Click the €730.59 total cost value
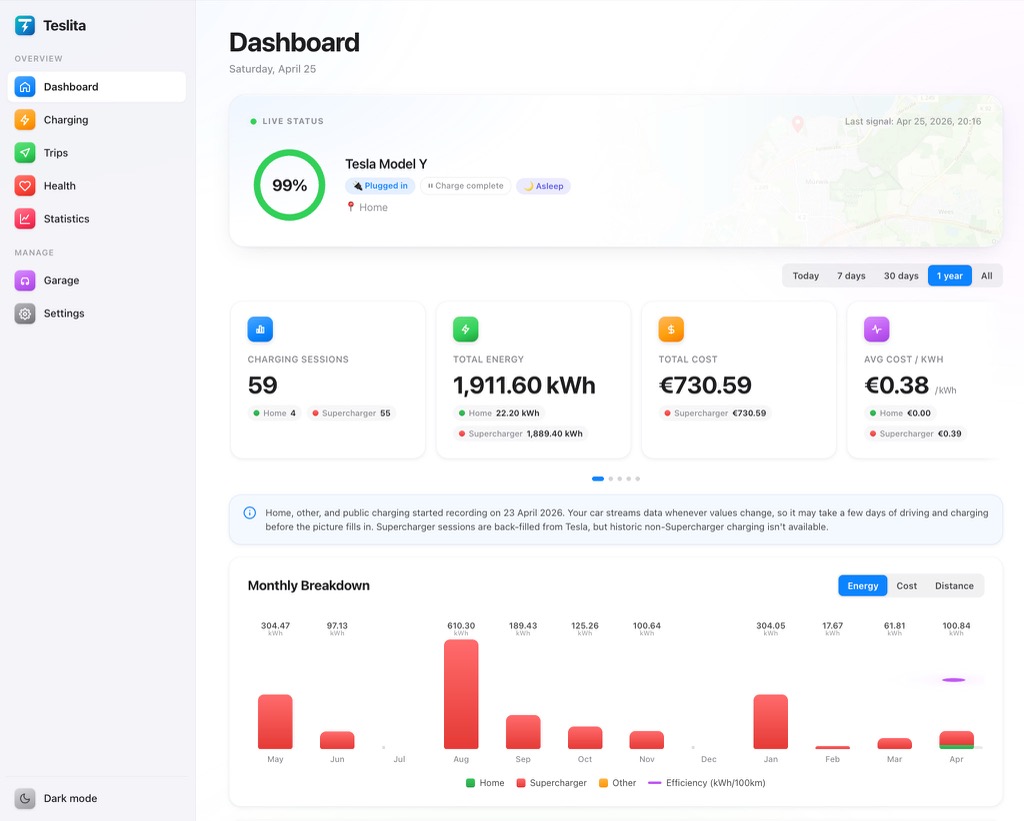The image size is (1024, 821). click(x=705, y=385)
